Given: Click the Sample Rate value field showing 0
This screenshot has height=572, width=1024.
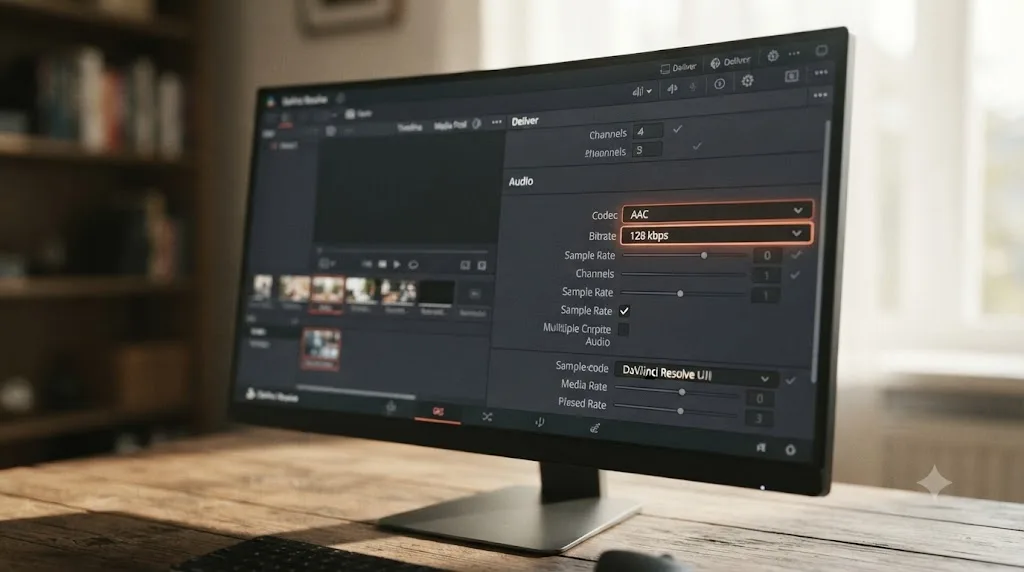Looking at the screenshot, I should [x=767, y=255].
